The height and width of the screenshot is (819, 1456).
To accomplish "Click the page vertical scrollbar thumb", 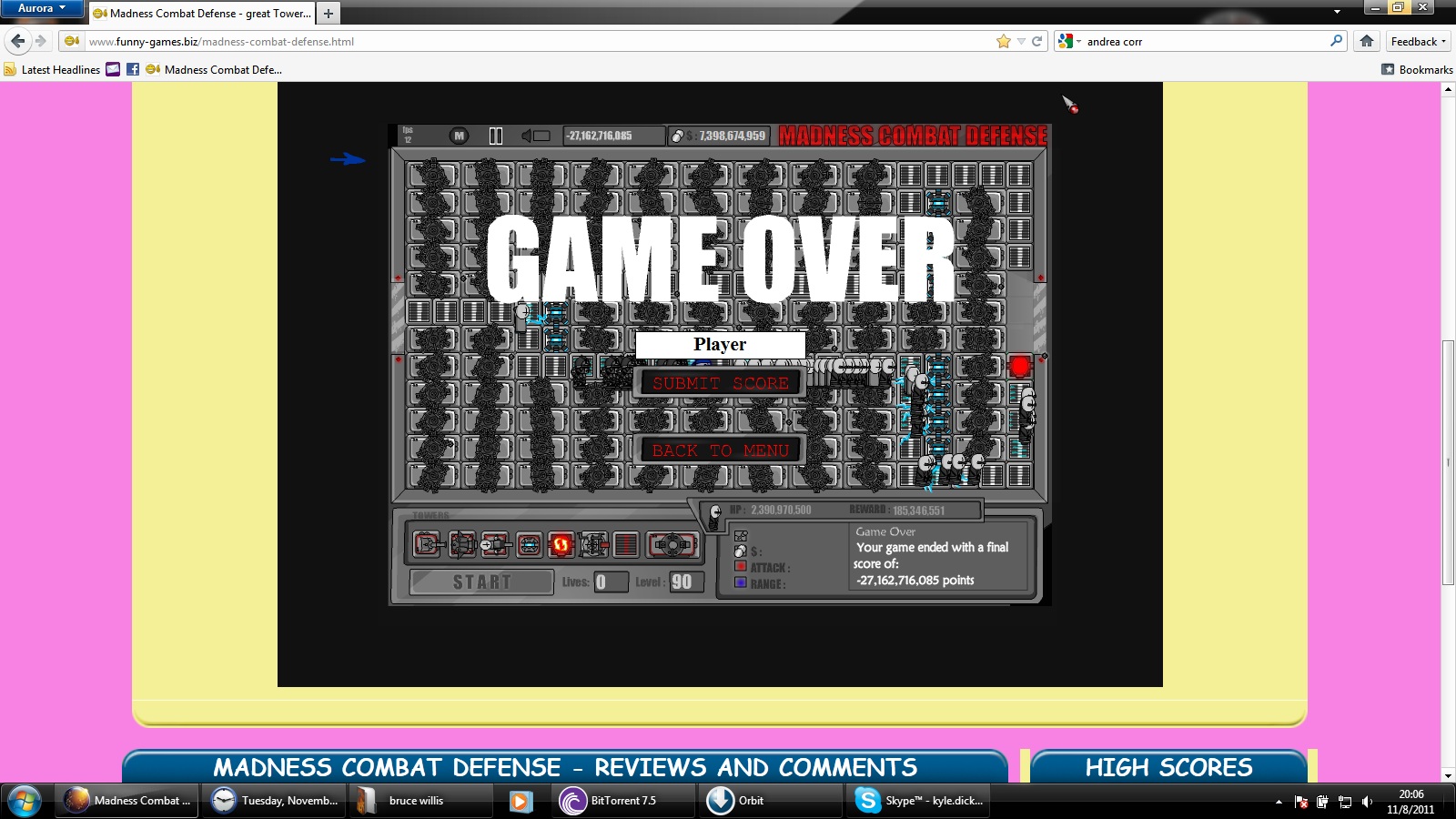I will coord(1448,462).
